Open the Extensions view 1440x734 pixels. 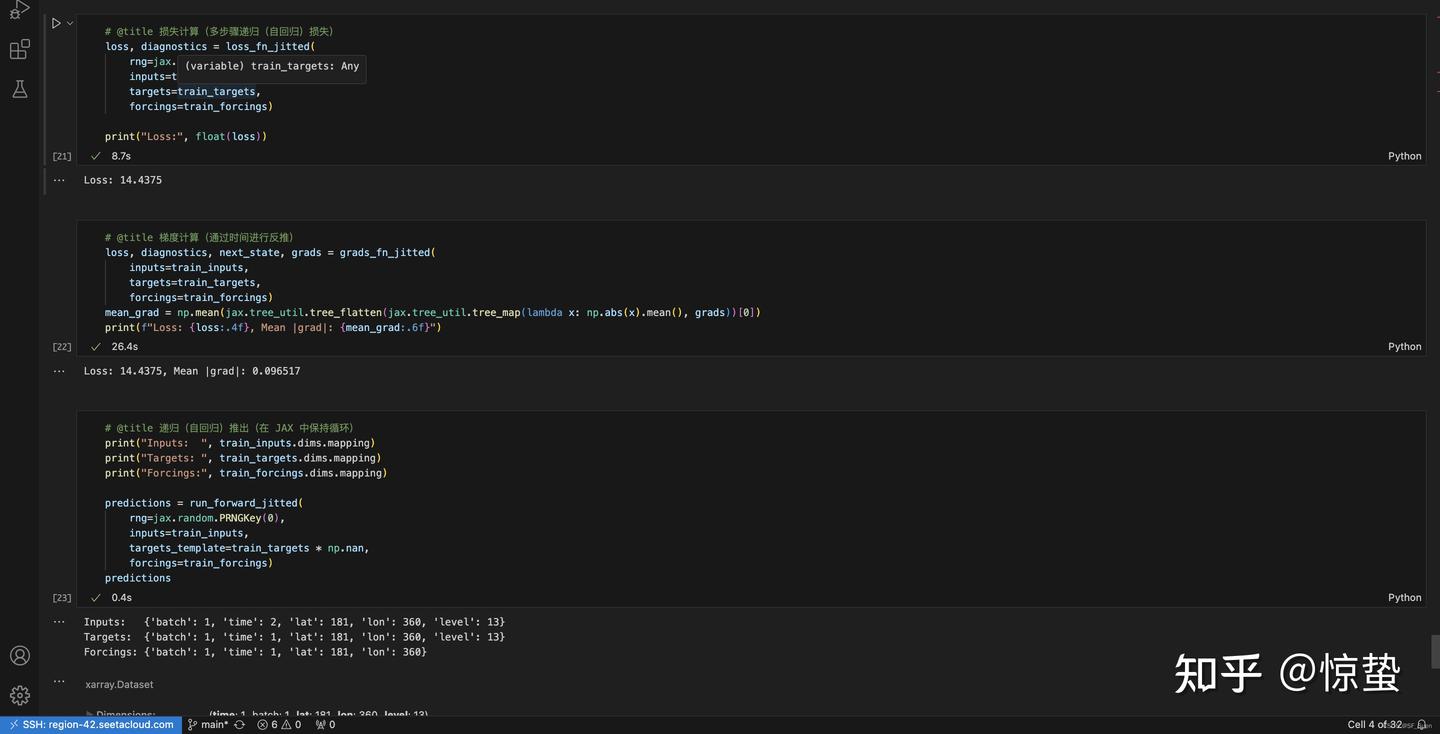tap(18, 47)
